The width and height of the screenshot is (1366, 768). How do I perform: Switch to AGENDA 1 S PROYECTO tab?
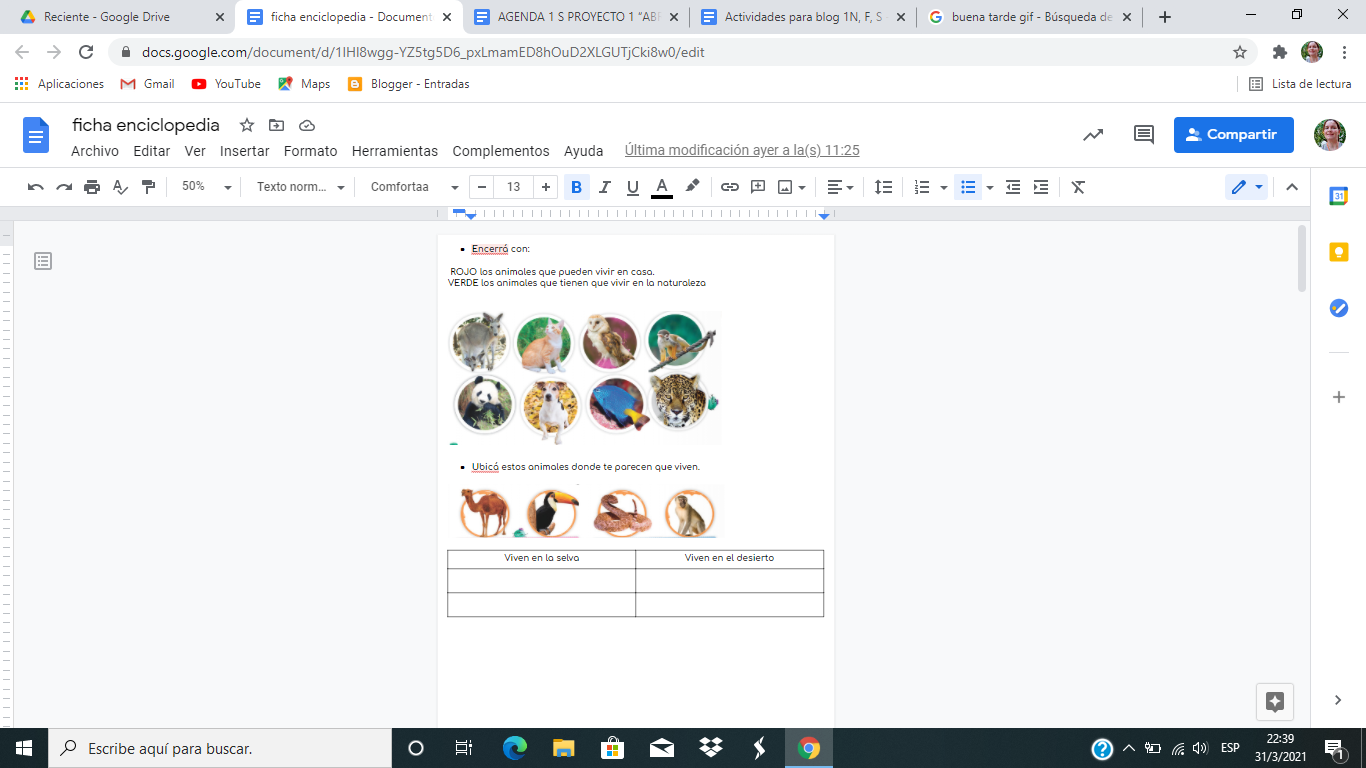pyautogui.click(x=577, y=17)
